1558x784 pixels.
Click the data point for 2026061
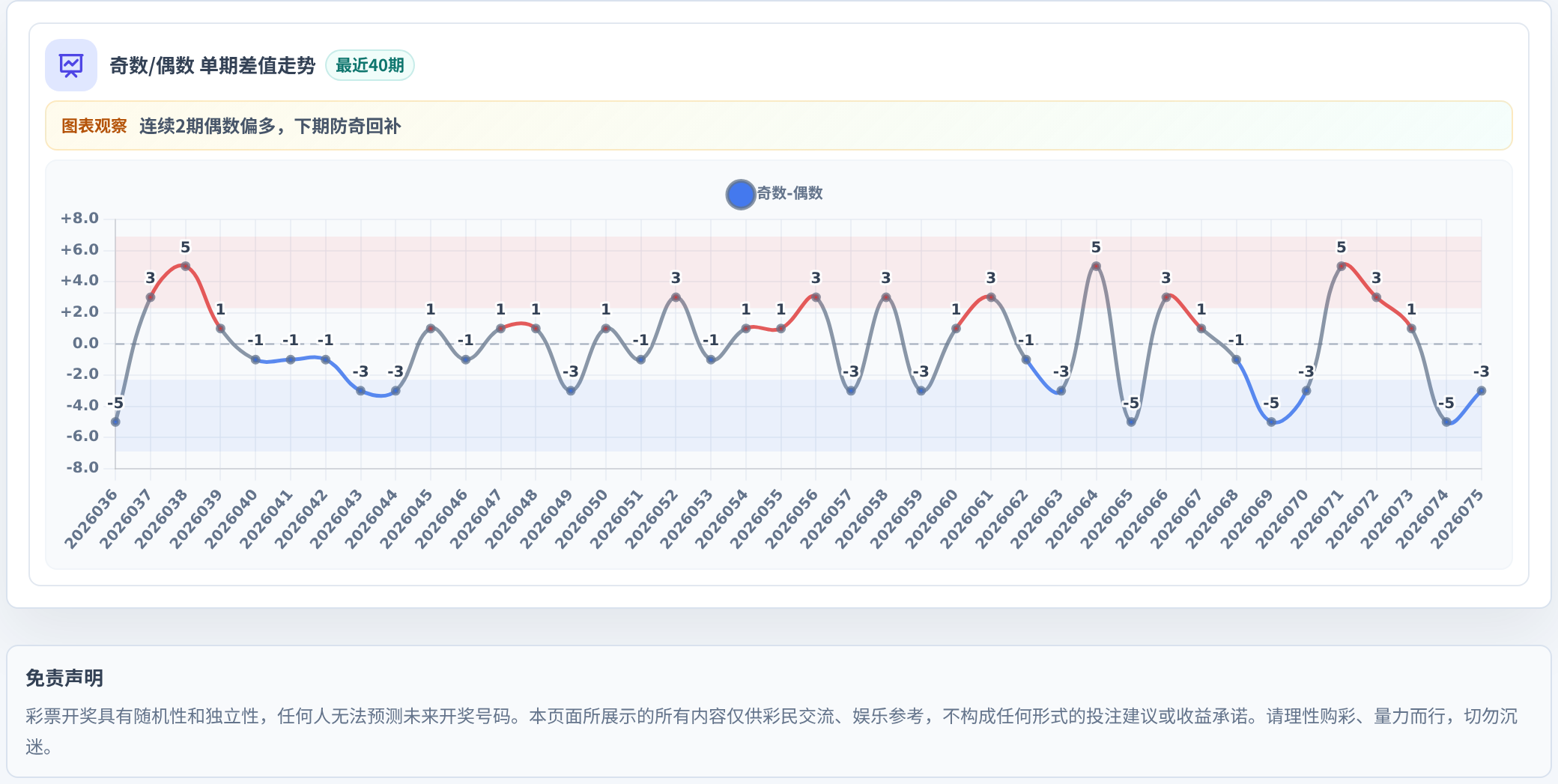991,297
